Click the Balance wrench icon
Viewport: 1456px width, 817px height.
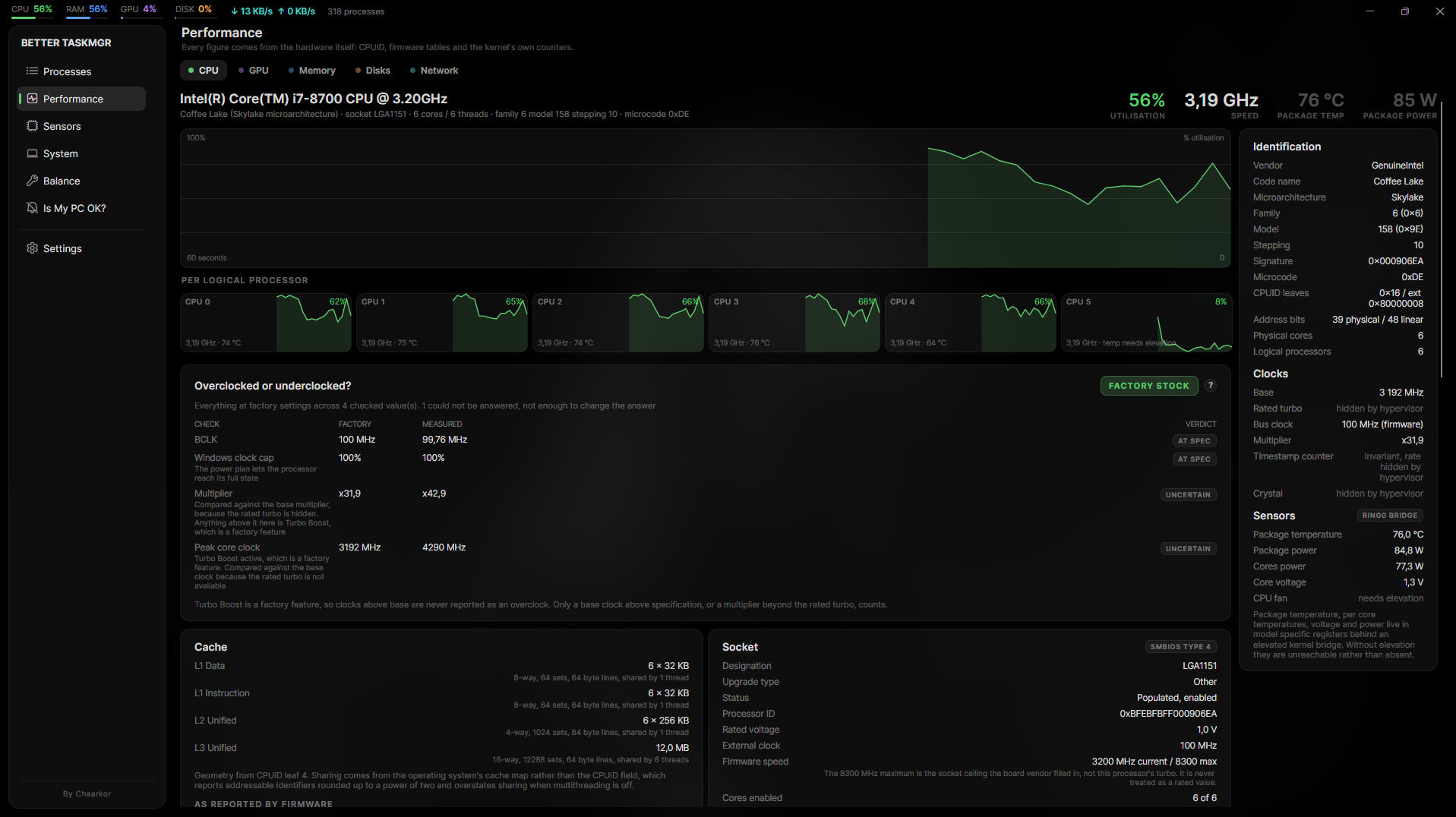coord(32,181)
